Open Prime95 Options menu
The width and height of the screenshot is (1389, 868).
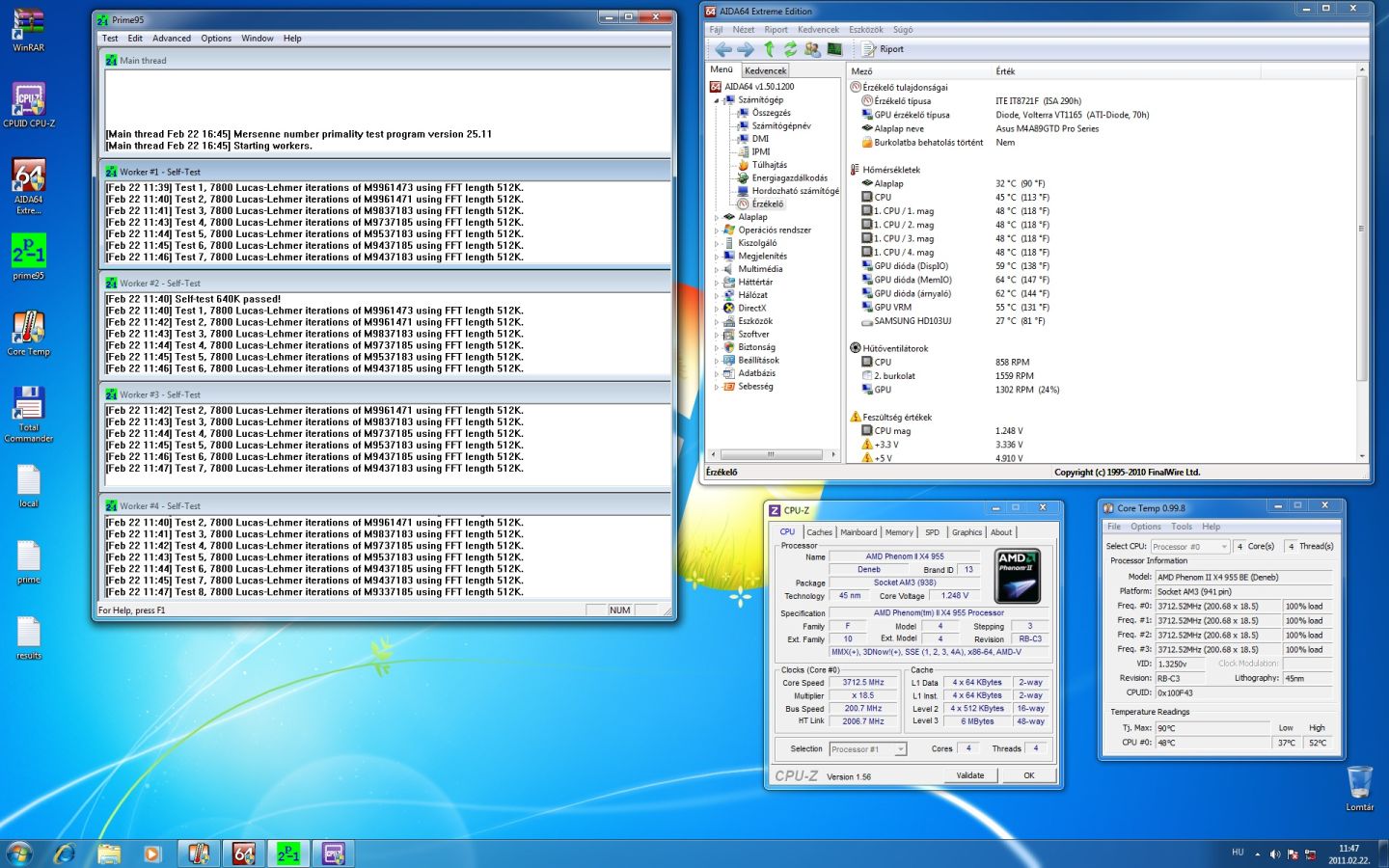point(216,39)
